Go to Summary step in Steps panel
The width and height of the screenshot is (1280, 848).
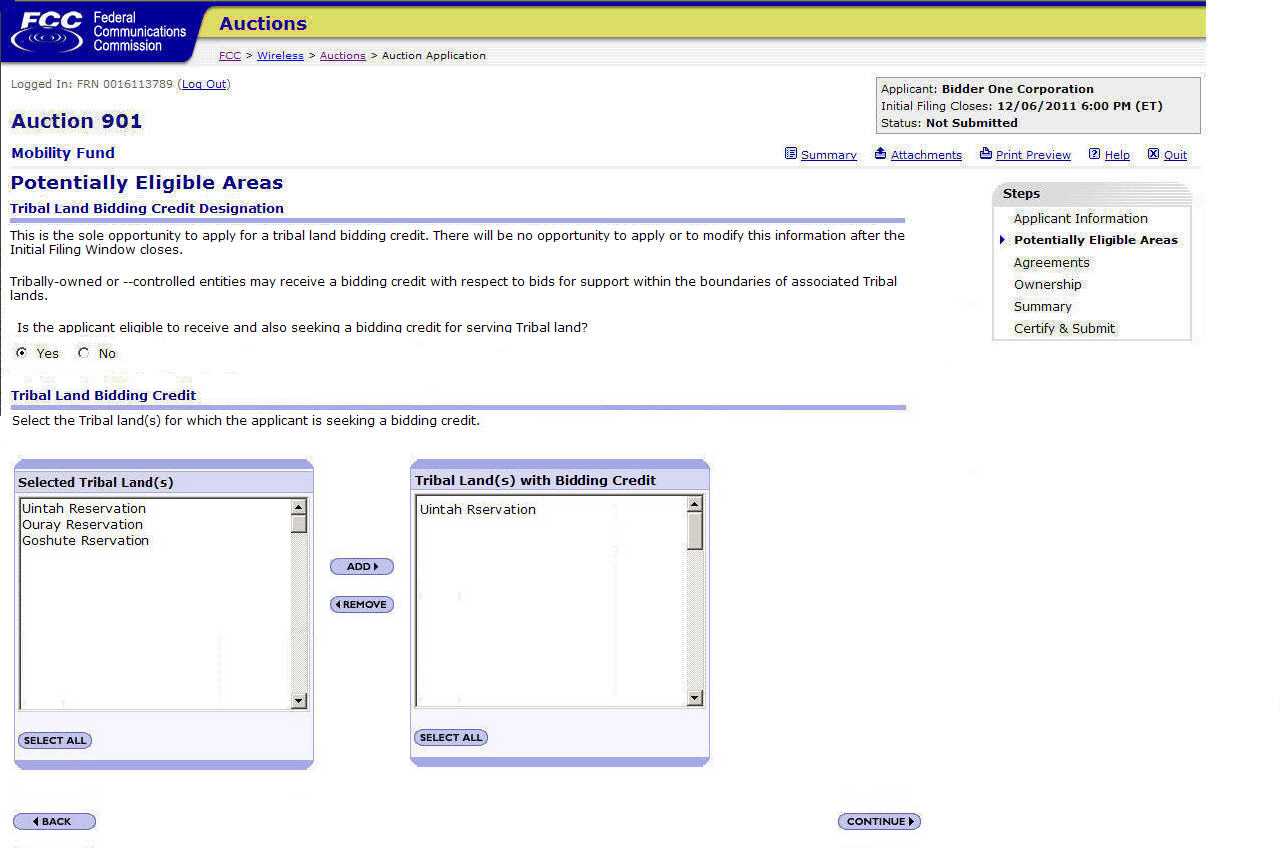click(1043, 306)
